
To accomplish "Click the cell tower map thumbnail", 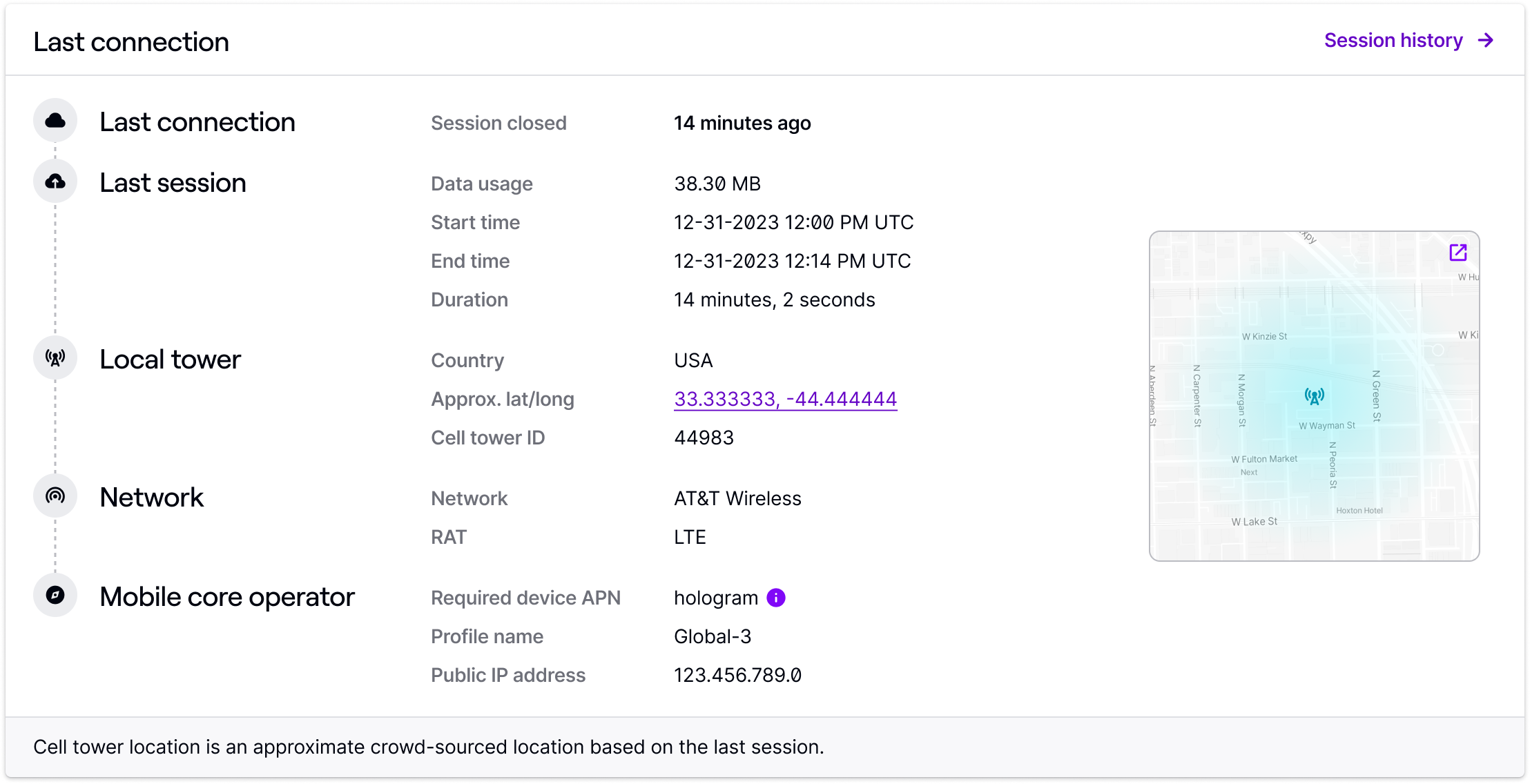I will [1315, 396].
